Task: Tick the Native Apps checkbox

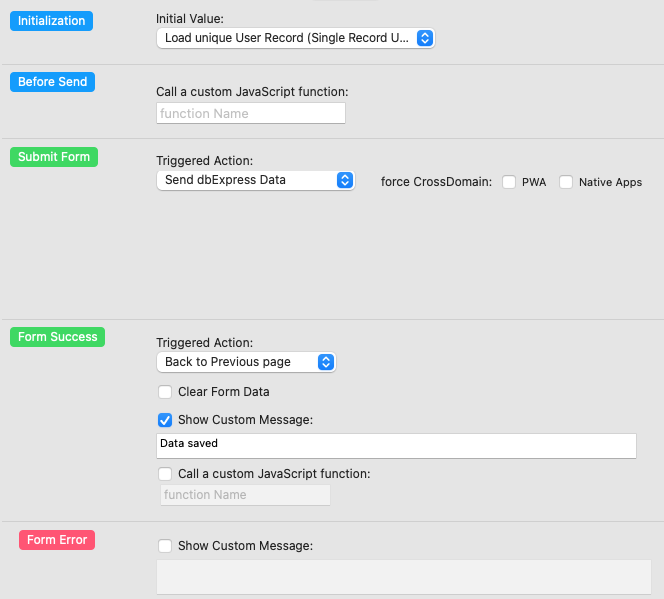Action: pyautogui.click(x=566, y=182)
